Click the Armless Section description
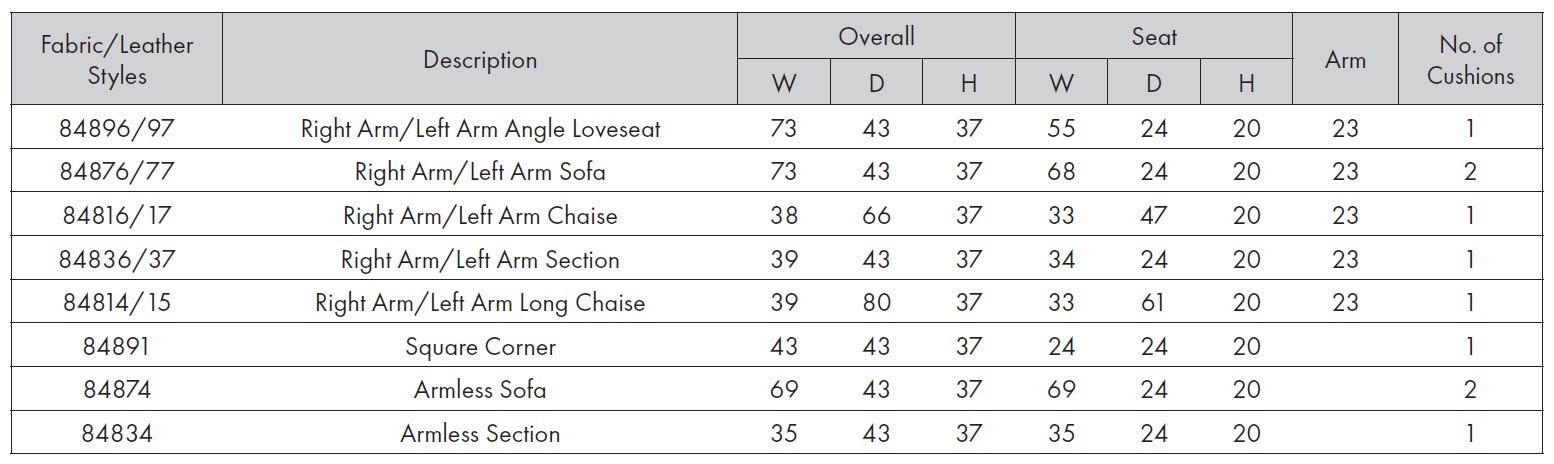The width and height of the screenshot is (1554, 464). (480, 434)
